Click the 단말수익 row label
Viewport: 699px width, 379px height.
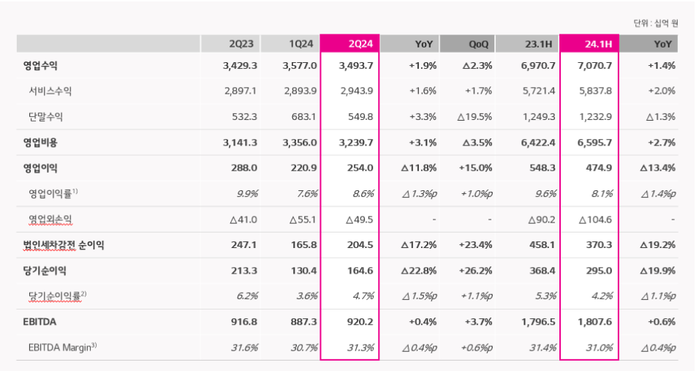pyautogui.click(x=45, y=117)
